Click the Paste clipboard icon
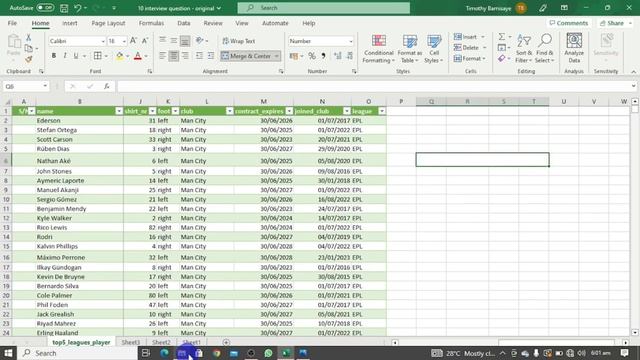 [14, 42]
